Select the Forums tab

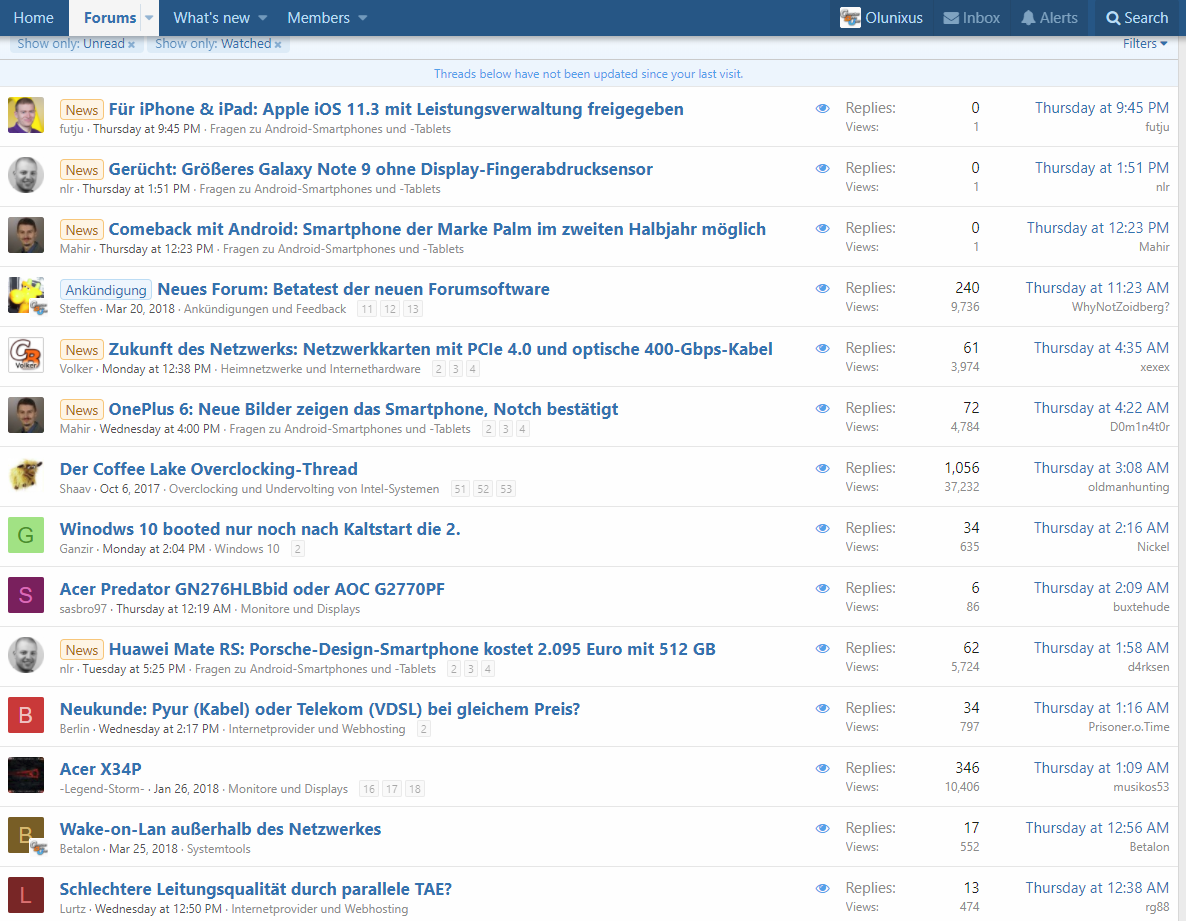pyautogui.click(x=110, y=18)
